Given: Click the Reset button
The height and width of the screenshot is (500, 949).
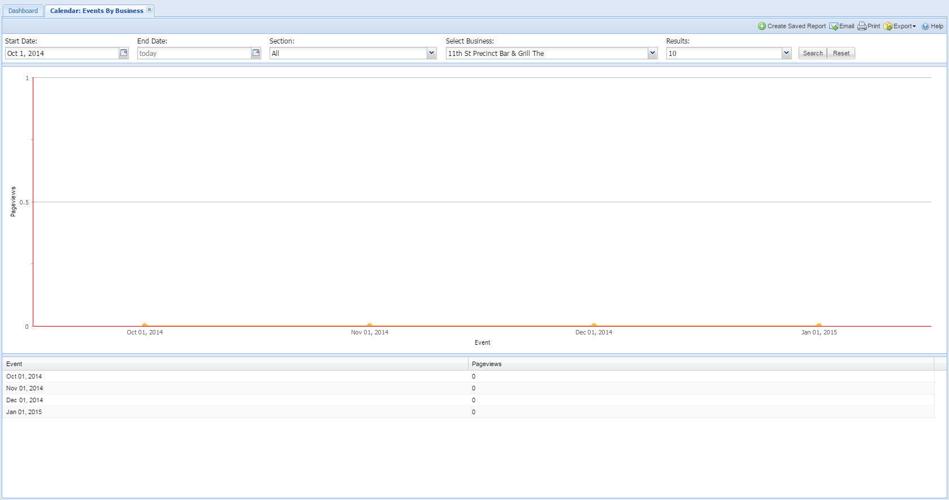Looking at the screenshot, I should click(841, 53).
